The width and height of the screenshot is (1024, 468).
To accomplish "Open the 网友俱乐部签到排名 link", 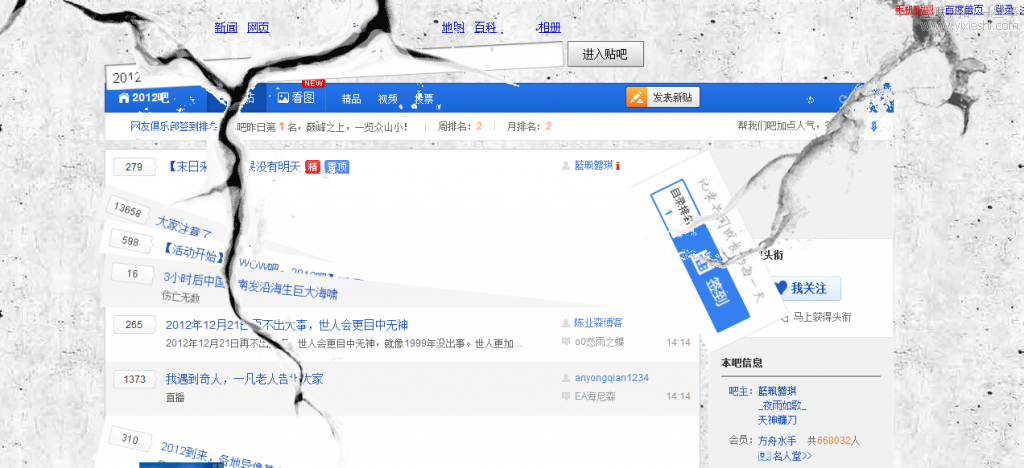I will click(x=176, y=126).
